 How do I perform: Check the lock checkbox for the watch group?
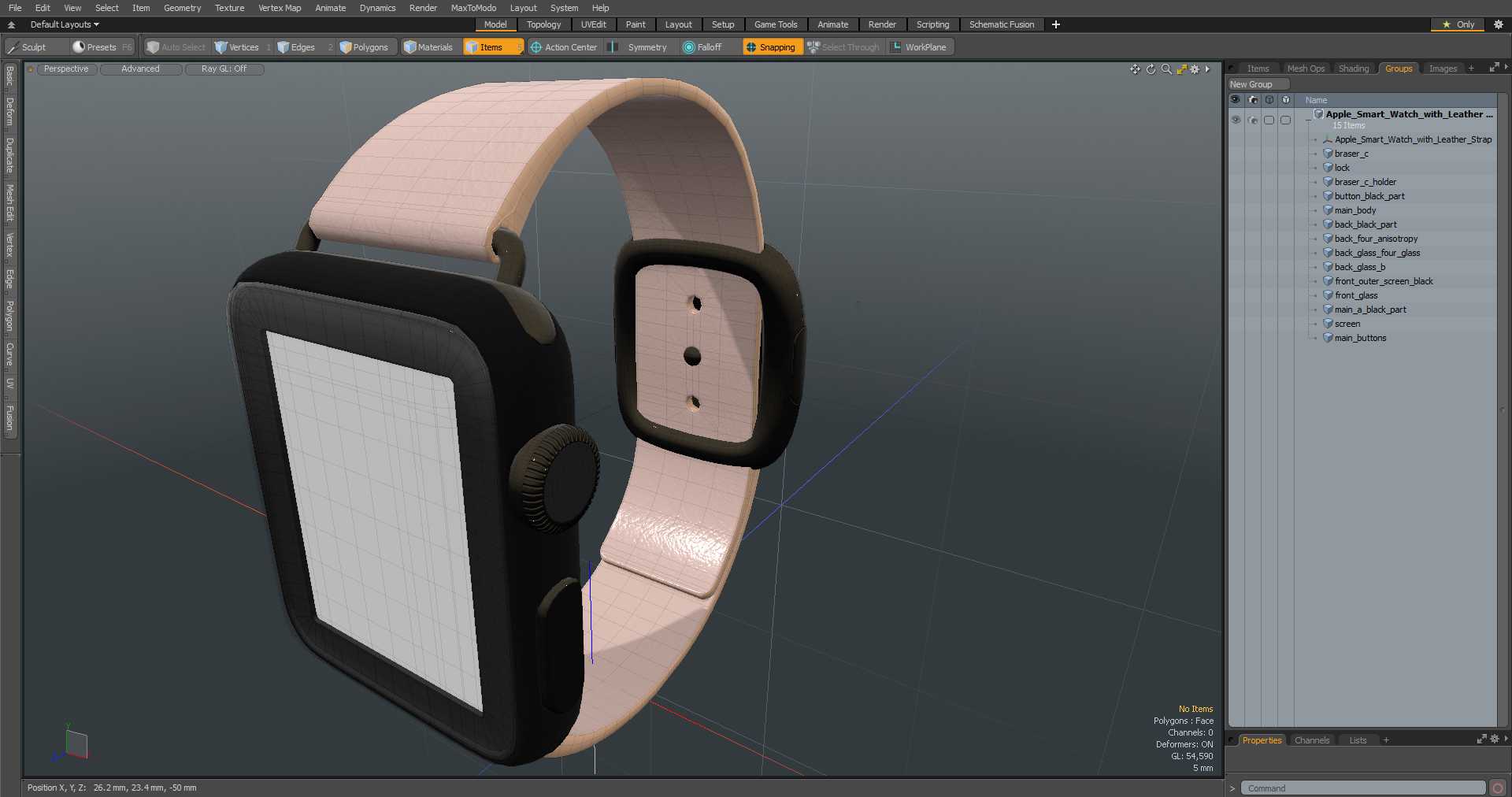(x=1269, y=120)
